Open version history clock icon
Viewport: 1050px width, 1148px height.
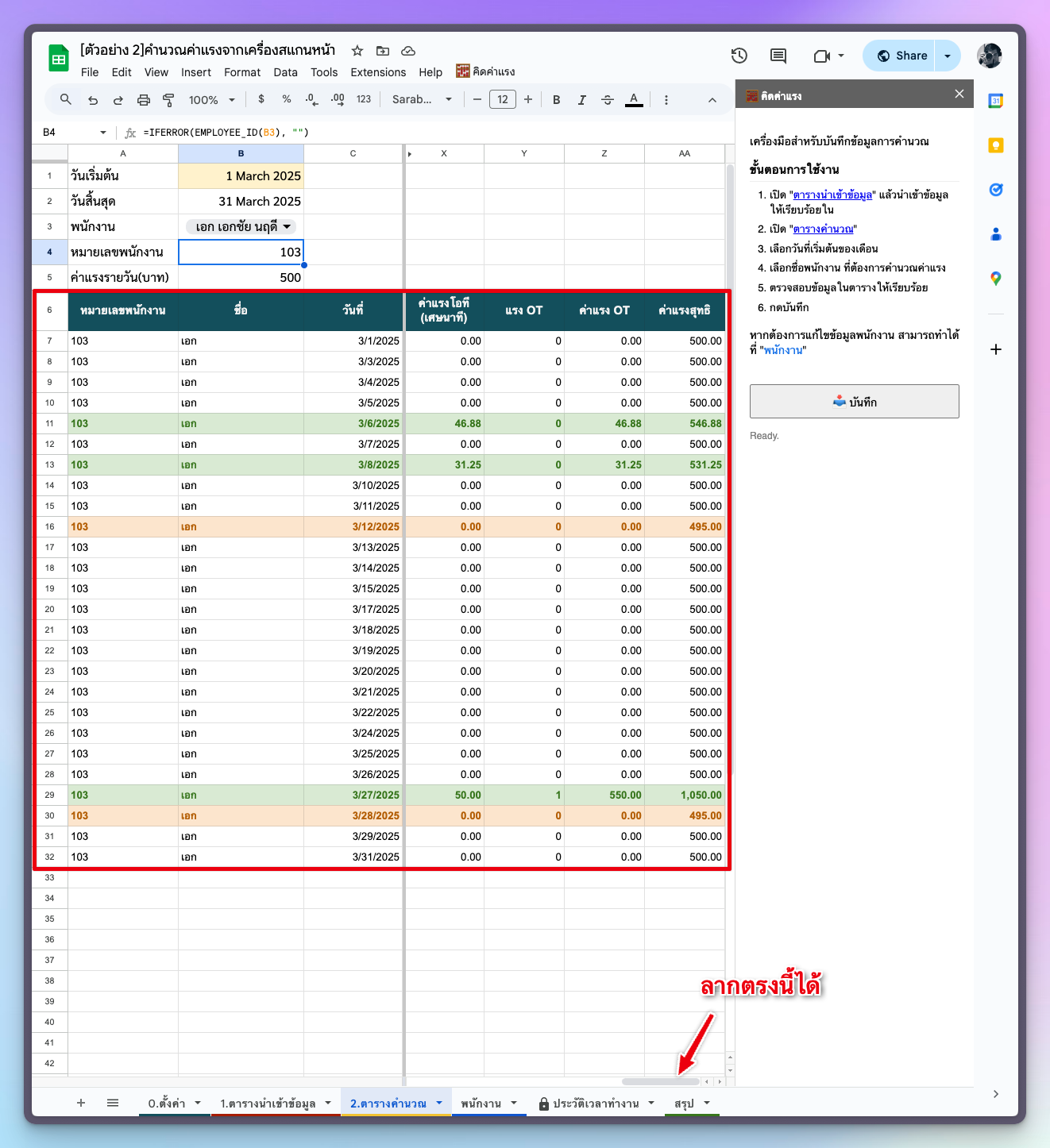pyautogui.click(x=739, y=56)
